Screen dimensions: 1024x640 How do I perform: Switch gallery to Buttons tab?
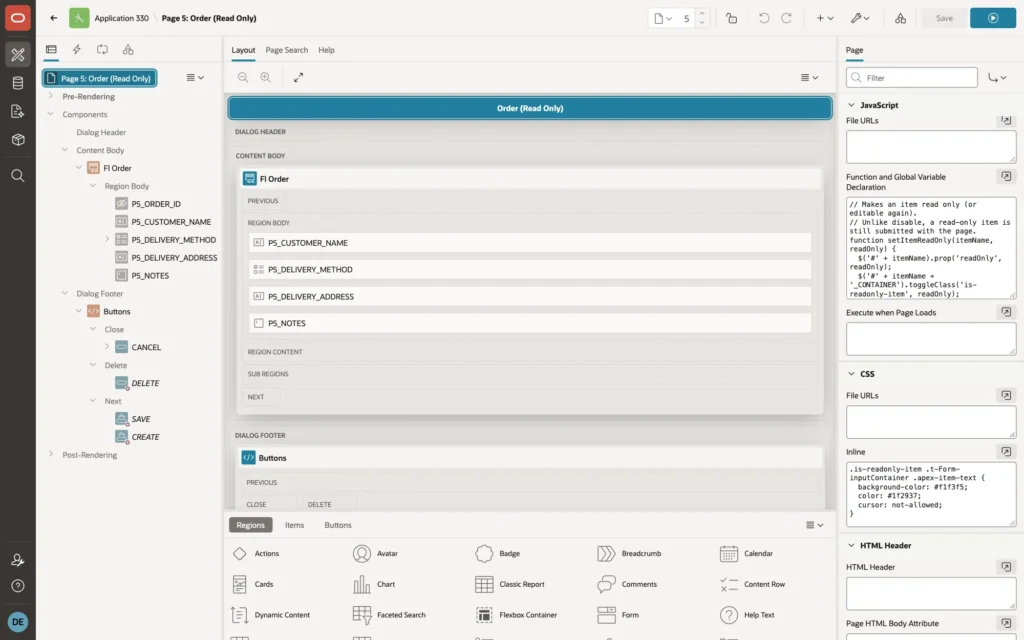pyautogui.click(x=338, y=525)
